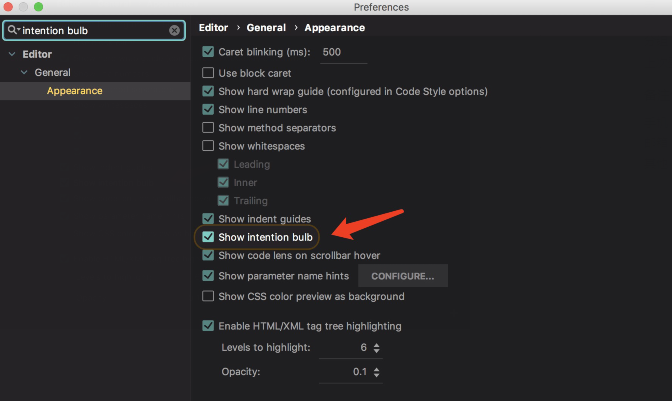672x401 pixels.
Task: Enable Use block caret
Action: point(208,73)
